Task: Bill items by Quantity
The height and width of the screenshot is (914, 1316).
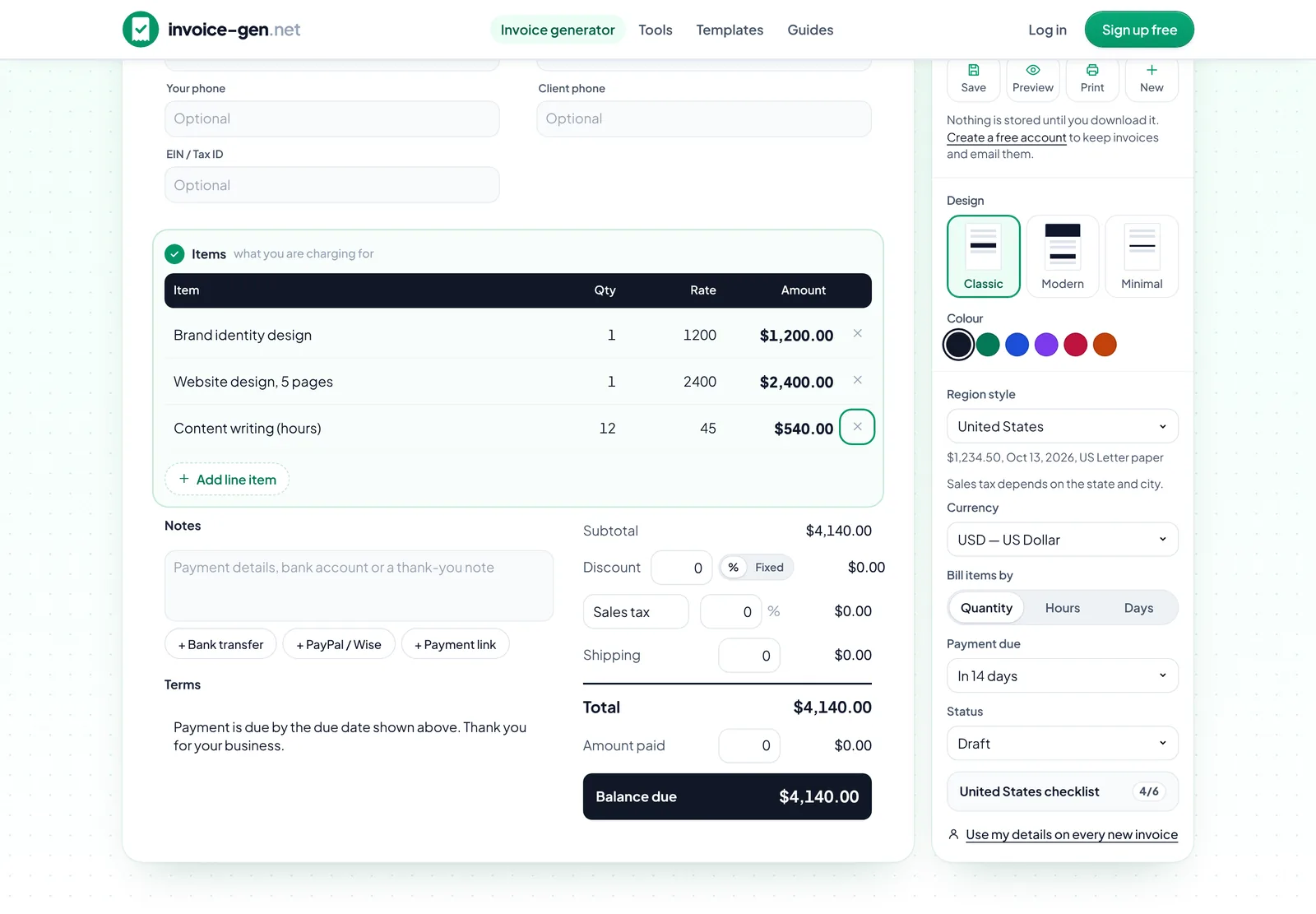Action: coord(986,608)
